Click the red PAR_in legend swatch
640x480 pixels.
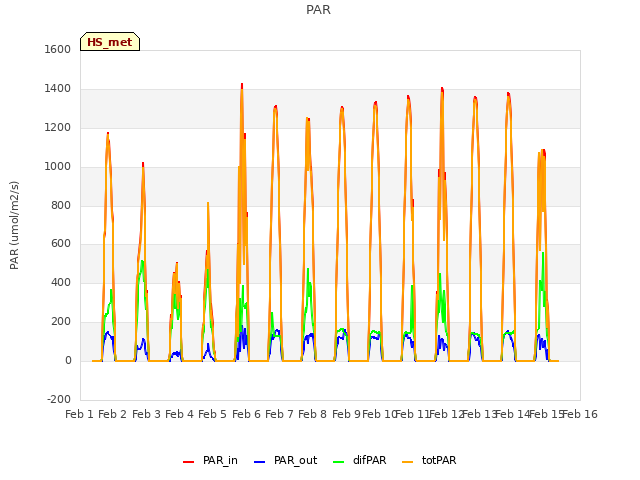[x=189, y=462]
